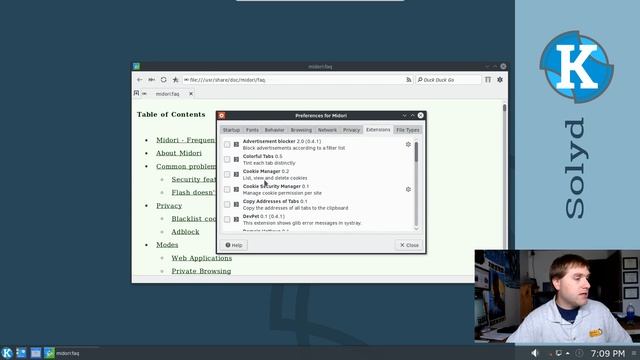The height and width of the screenshot is (360, 640).
Task: Switch to the Browsing tab
Action: 301,130
